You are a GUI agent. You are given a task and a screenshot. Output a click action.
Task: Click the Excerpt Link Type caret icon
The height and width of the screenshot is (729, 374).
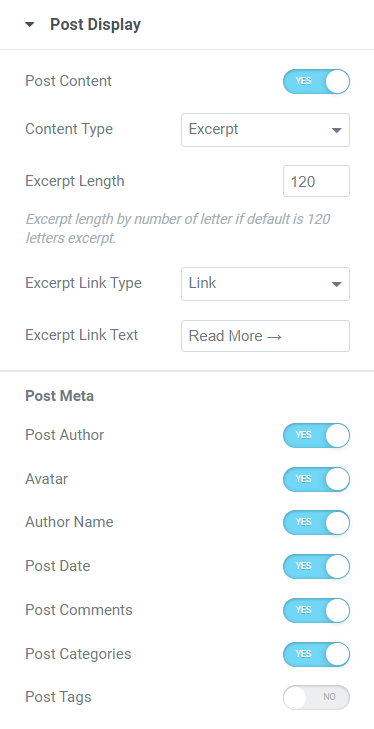pyautogui.click(x=336, y=284)
